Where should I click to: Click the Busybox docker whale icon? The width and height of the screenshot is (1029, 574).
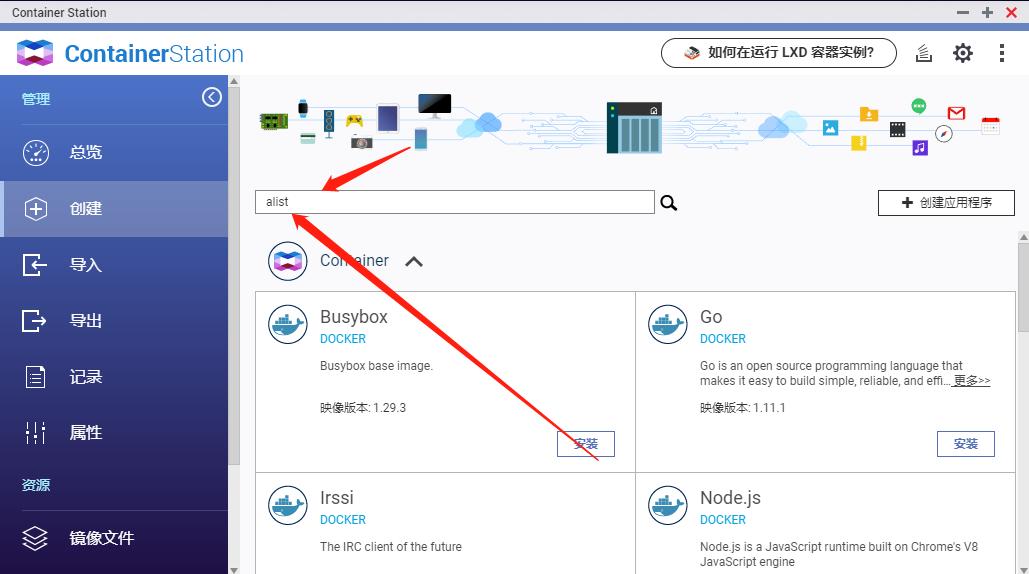pos(287,325)
